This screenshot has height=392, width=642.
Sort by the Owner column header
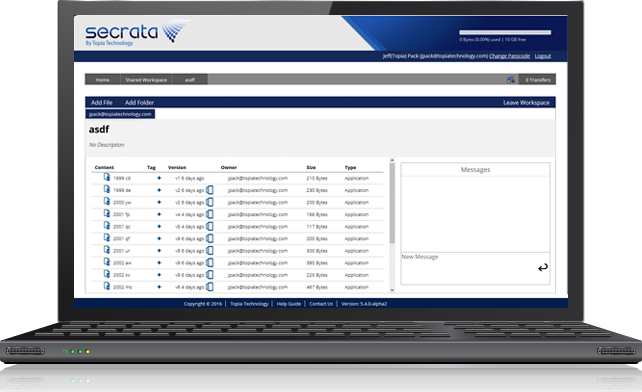tap(228, 167)
